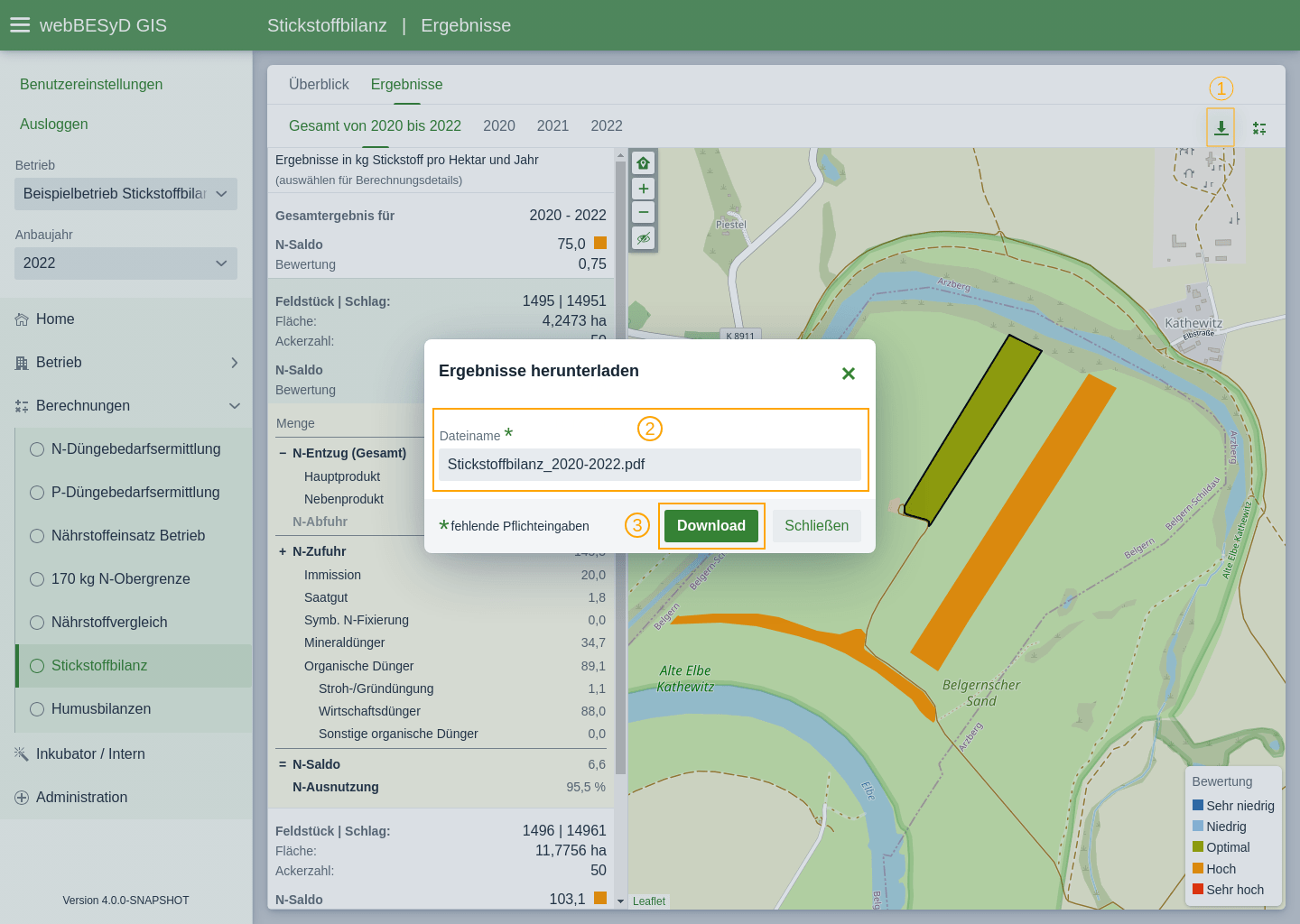This screenshot has height=924, width=1300.
Task: Click the Betrieb building icon
Action: (x=22, y=363)
